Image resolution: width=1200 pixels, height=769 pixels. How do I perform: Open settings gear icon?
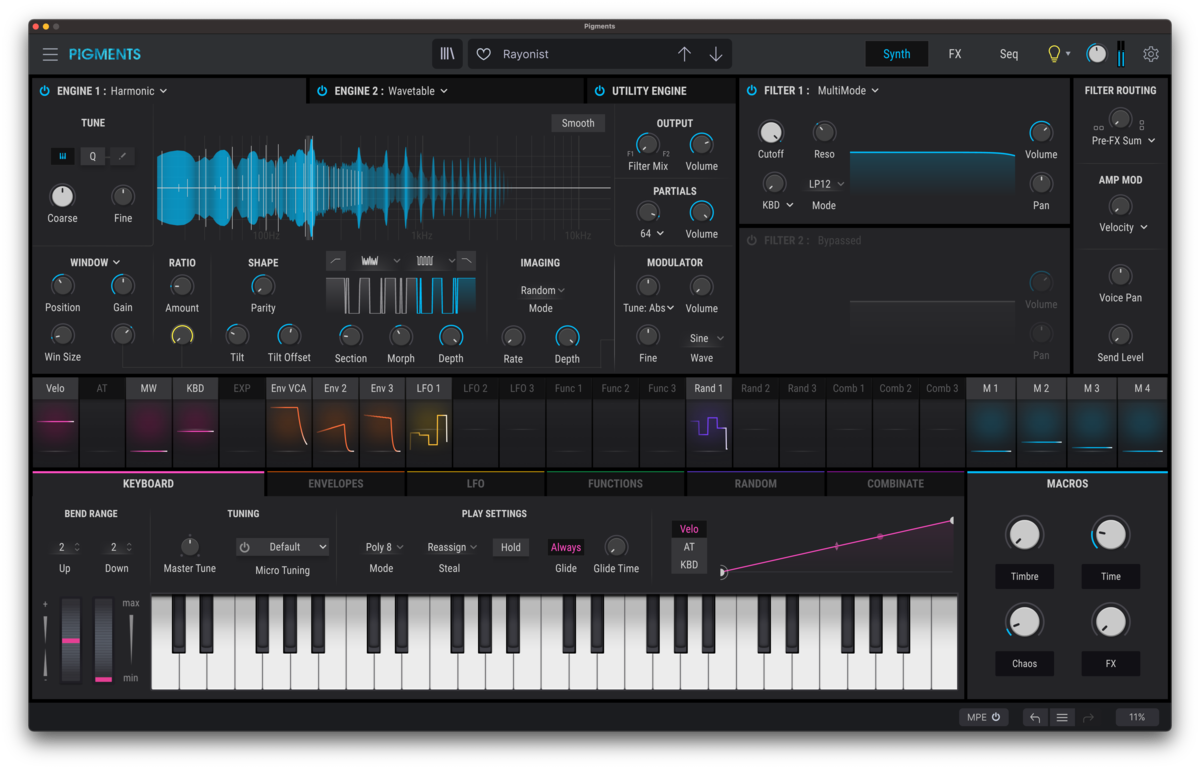tap(1151, 54)
